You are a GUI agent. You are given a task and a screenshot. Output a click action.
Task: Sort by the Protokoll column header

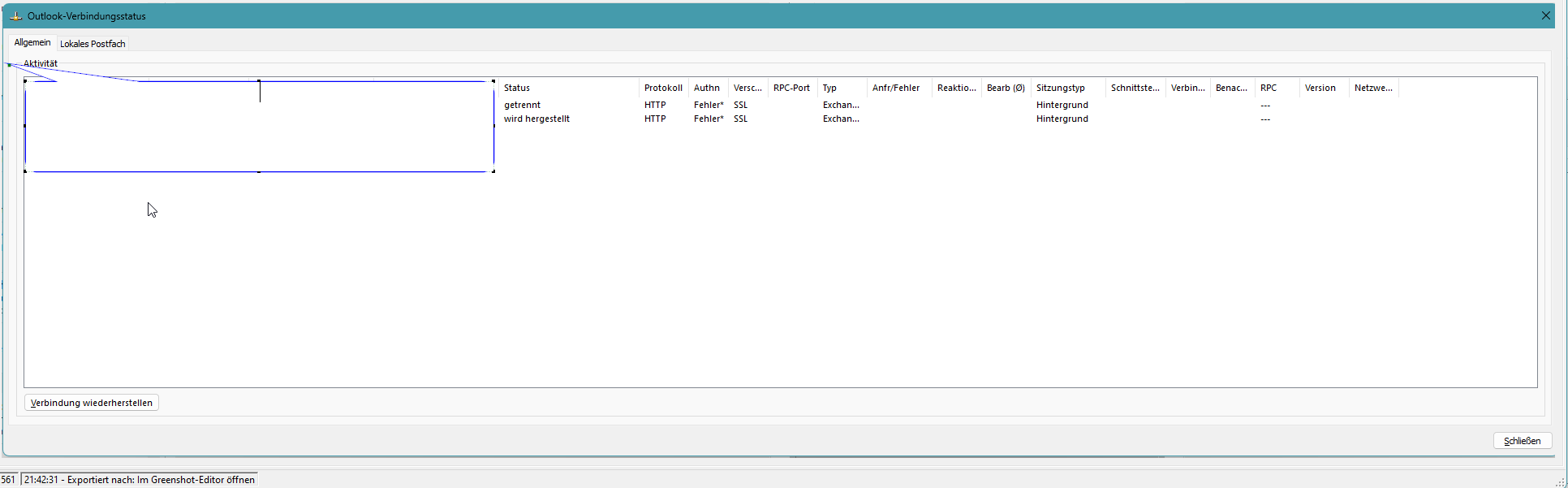(x=663, y=88)
